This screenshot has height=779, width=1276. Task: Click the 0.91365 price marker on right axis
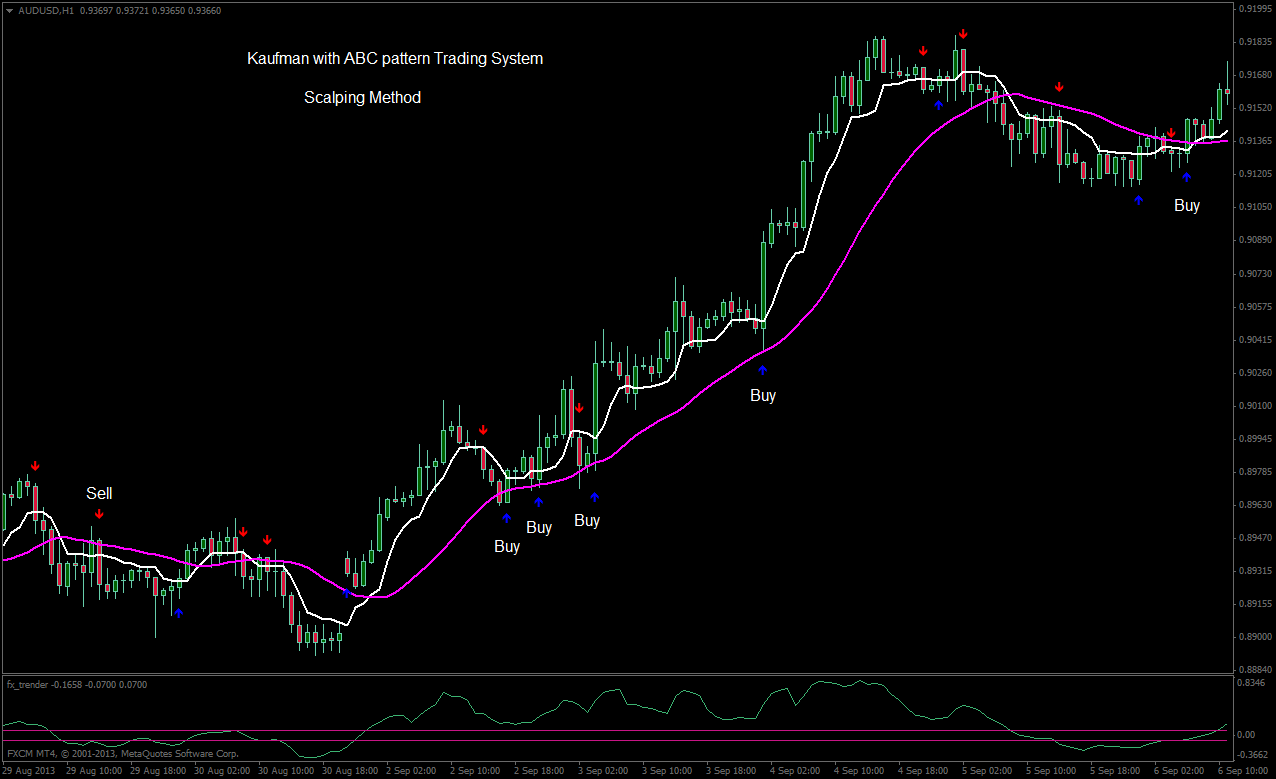click(x=1253, y=141)
